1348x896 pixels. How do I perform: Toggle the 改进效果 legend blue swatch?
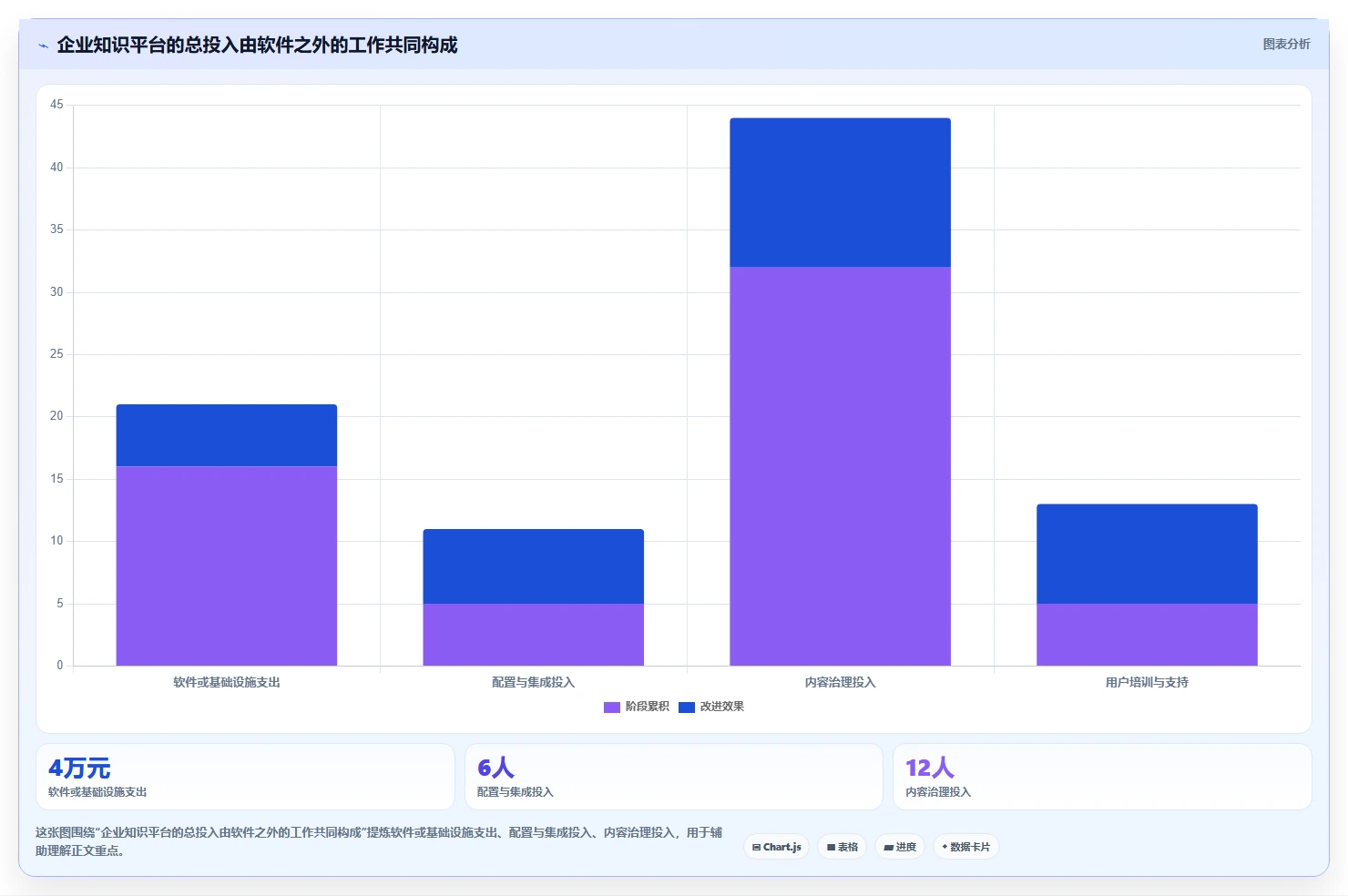[687, 707]
